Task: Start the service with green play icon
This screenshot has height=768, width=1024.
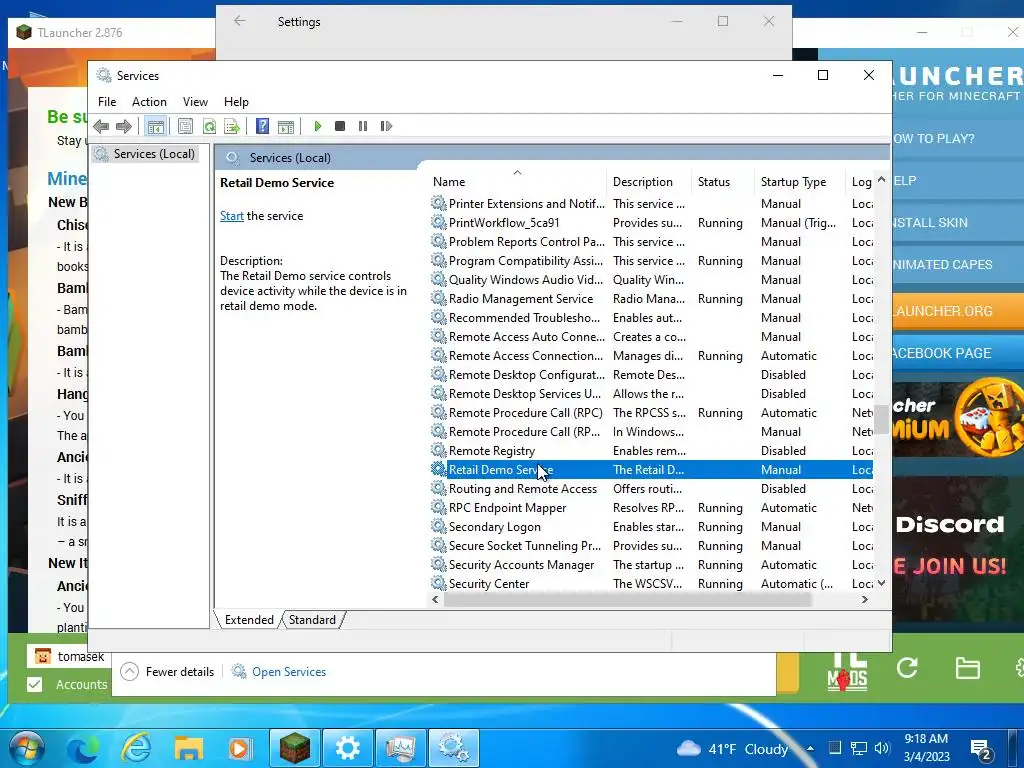Action: pos(318,126)
